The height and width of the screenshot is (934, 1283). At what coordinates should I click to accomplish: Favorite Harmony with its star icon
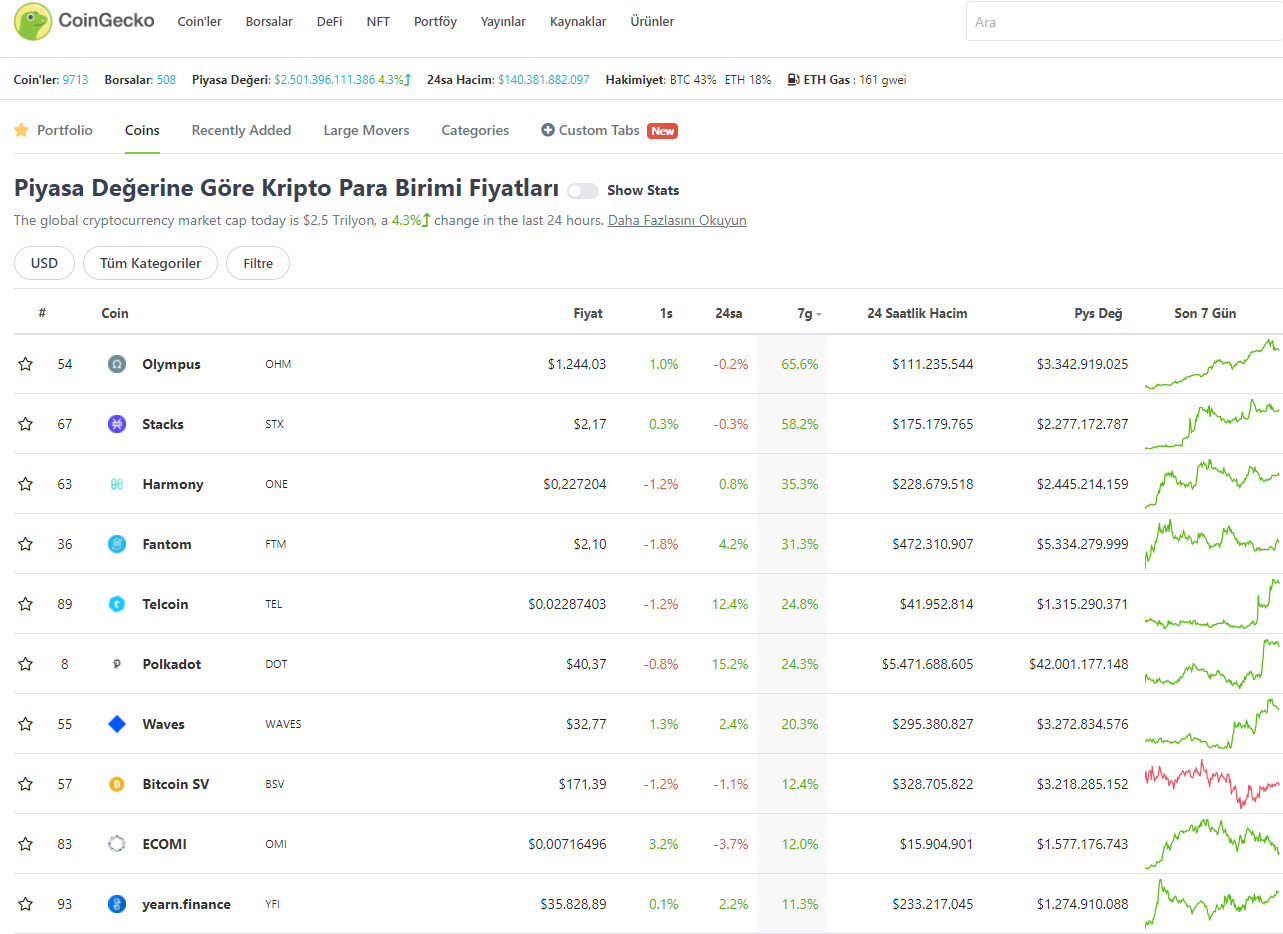coord(25,484)
